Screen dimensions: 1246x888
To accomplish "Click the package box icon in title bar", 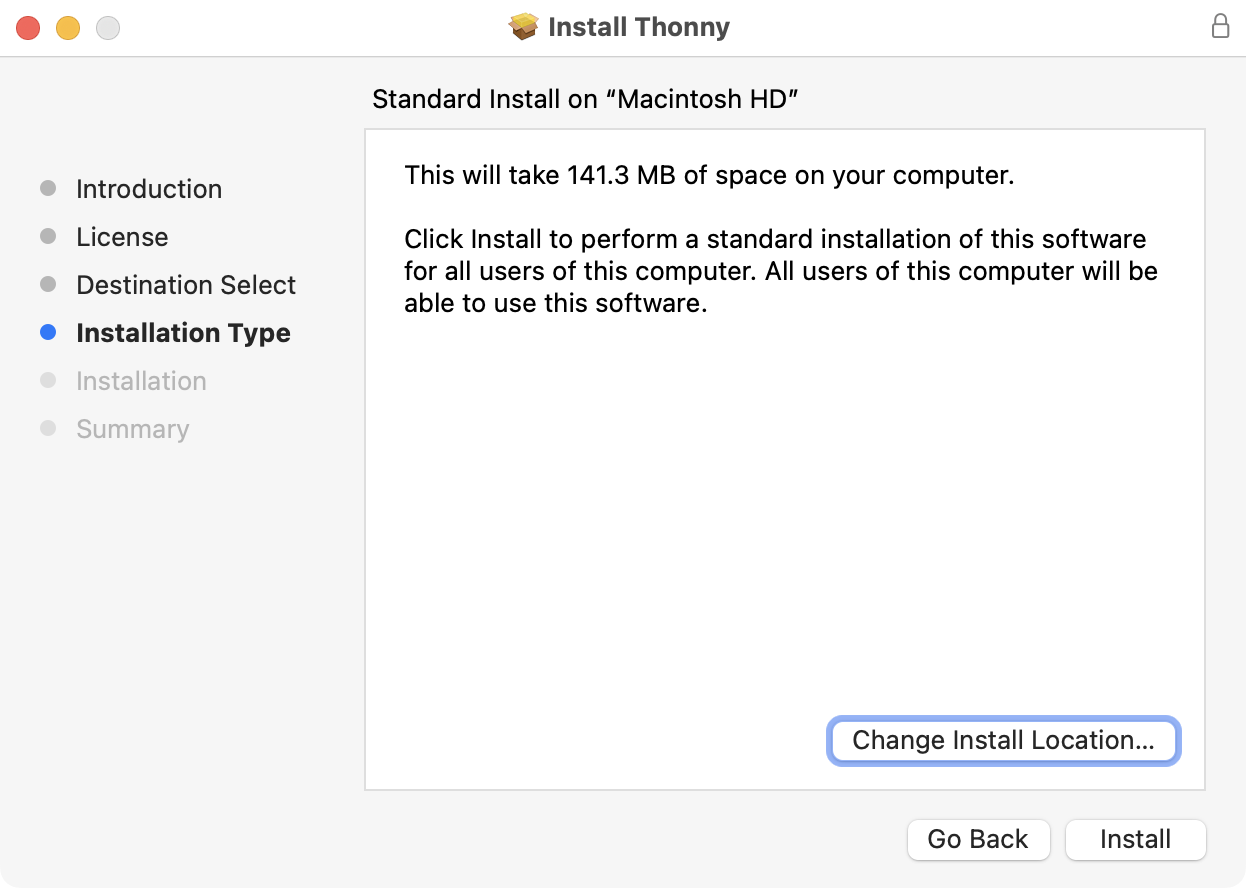I will pos(524,27).
